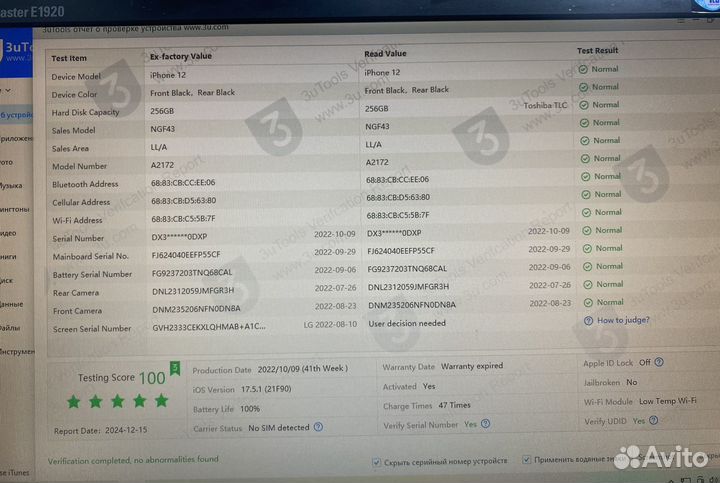Open the Ringtones section in left sidebar
Screen dimensions: 720x483
(x=10, y=208)
